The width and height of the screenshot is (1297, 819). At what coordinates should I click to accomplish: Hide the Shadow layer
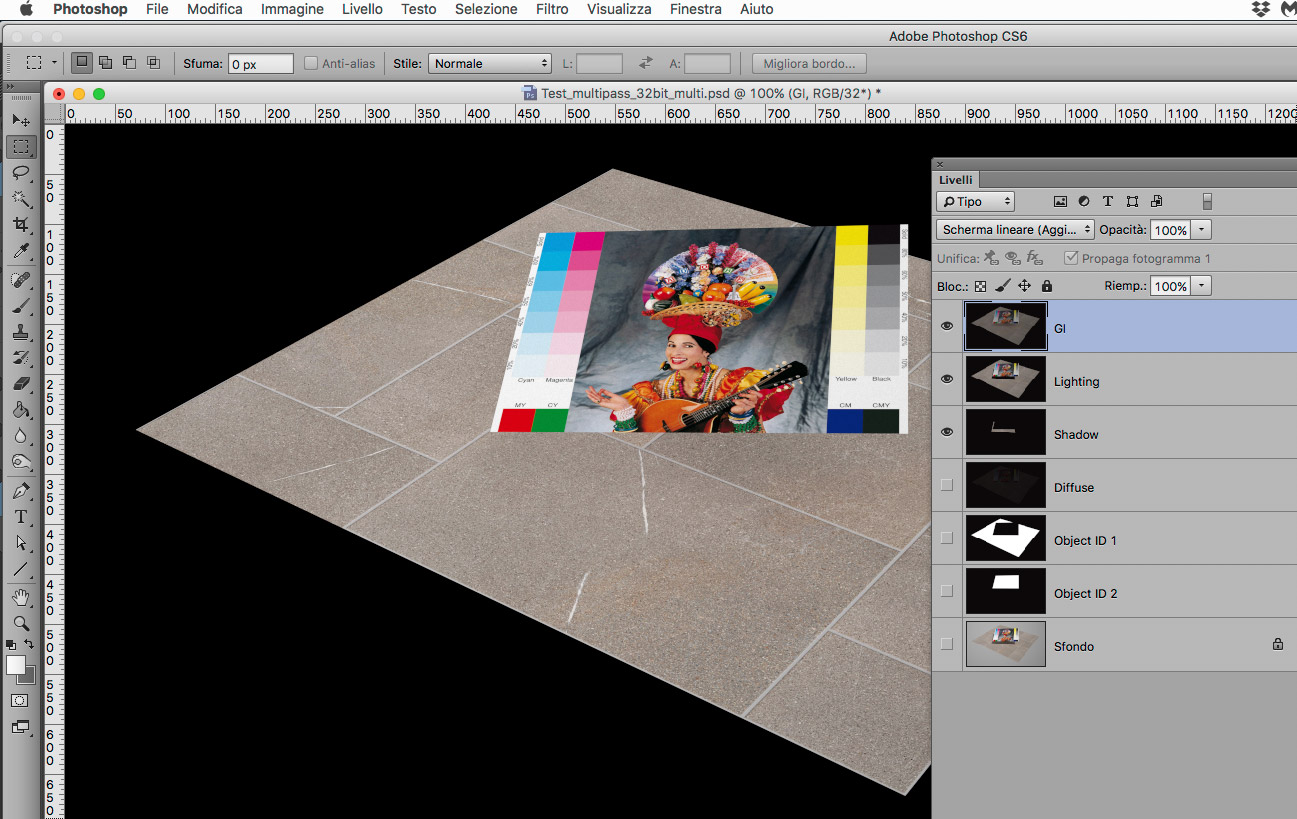pyautogui.click(x=947, y=432)
